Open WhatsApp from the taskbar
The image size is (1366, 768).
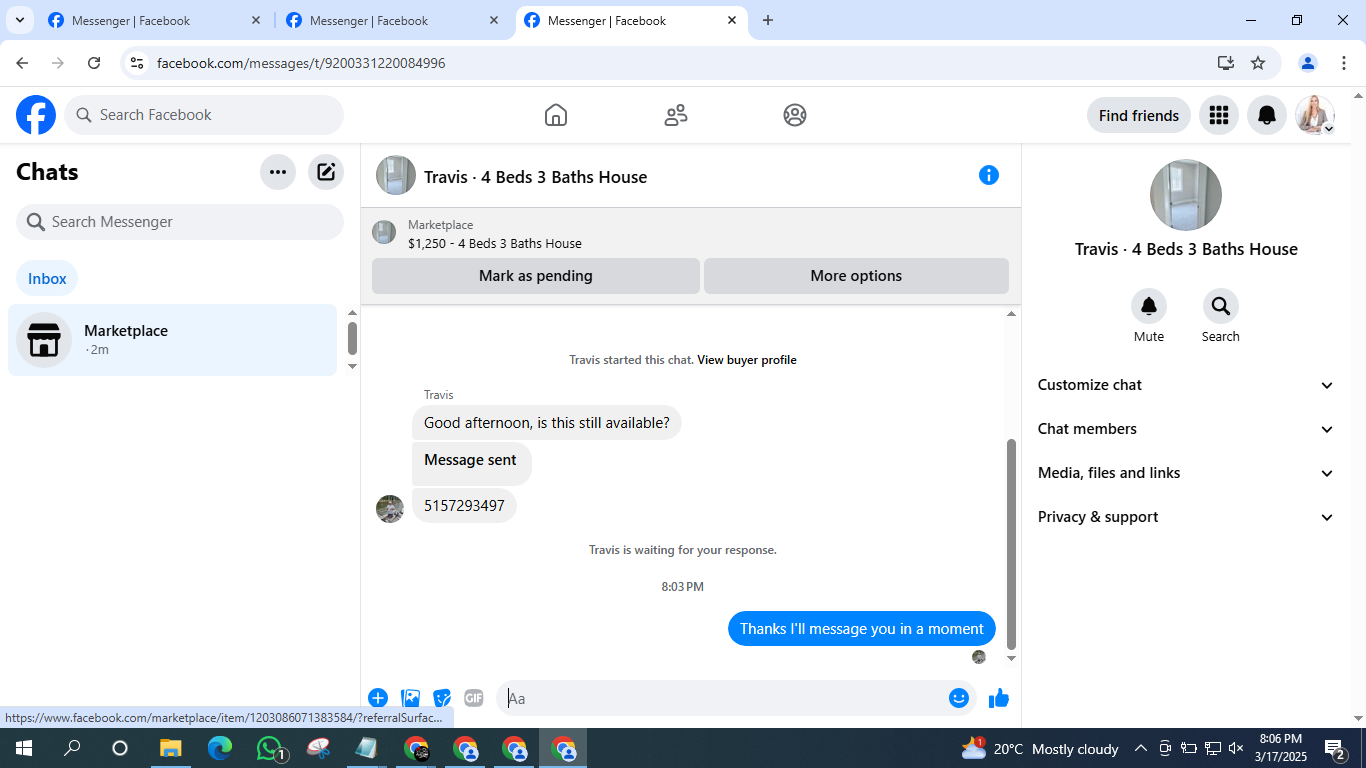click(270, 748)
